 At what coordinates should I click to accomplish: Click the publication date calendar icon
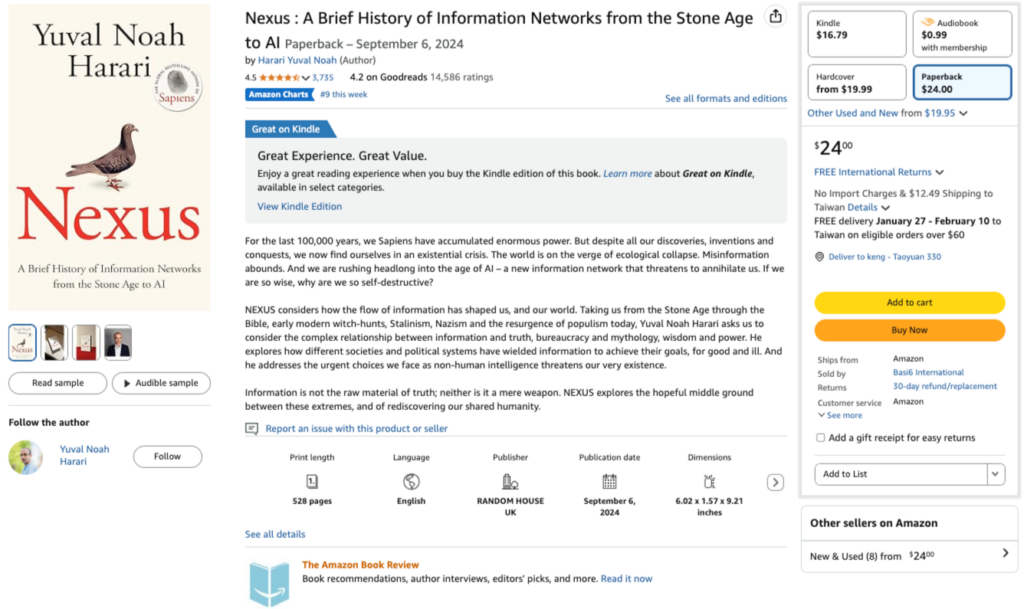[609, 482]
